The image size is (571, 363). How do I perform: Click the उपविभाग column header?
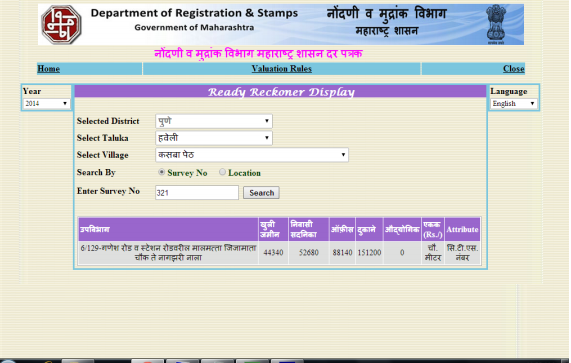tap(168, 229)
